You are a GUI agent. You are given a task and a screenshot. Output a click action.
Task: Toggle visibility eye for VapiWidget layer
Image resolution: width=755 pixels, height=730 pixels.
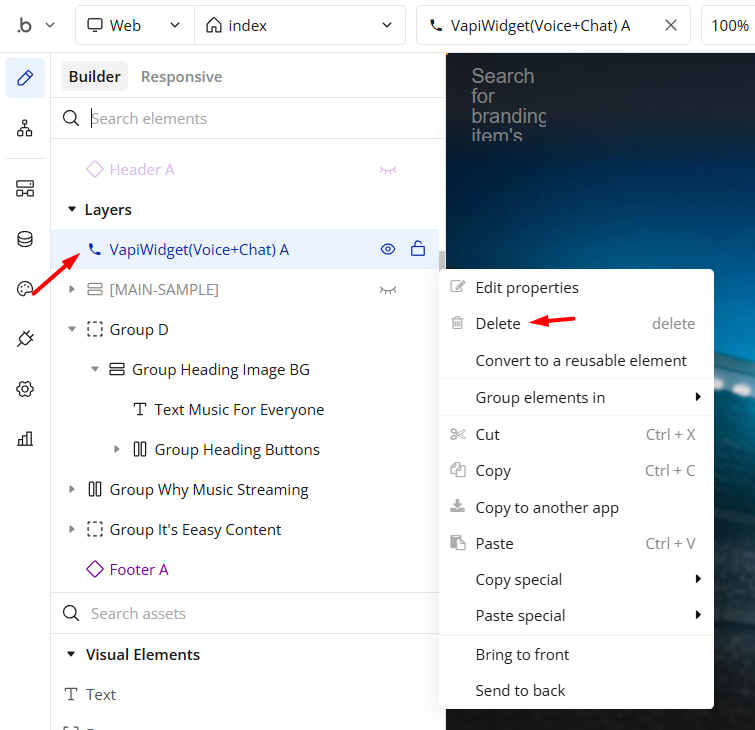(388, 249)
